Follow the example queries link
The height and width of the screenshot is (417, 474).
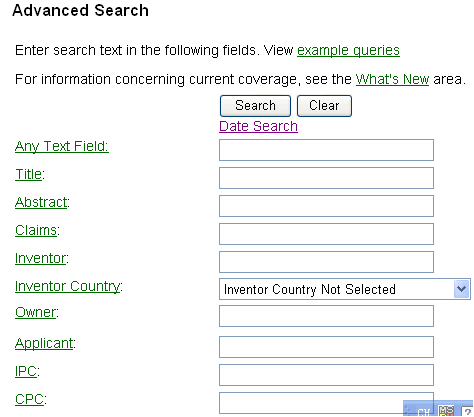click(x=348, y=50)
